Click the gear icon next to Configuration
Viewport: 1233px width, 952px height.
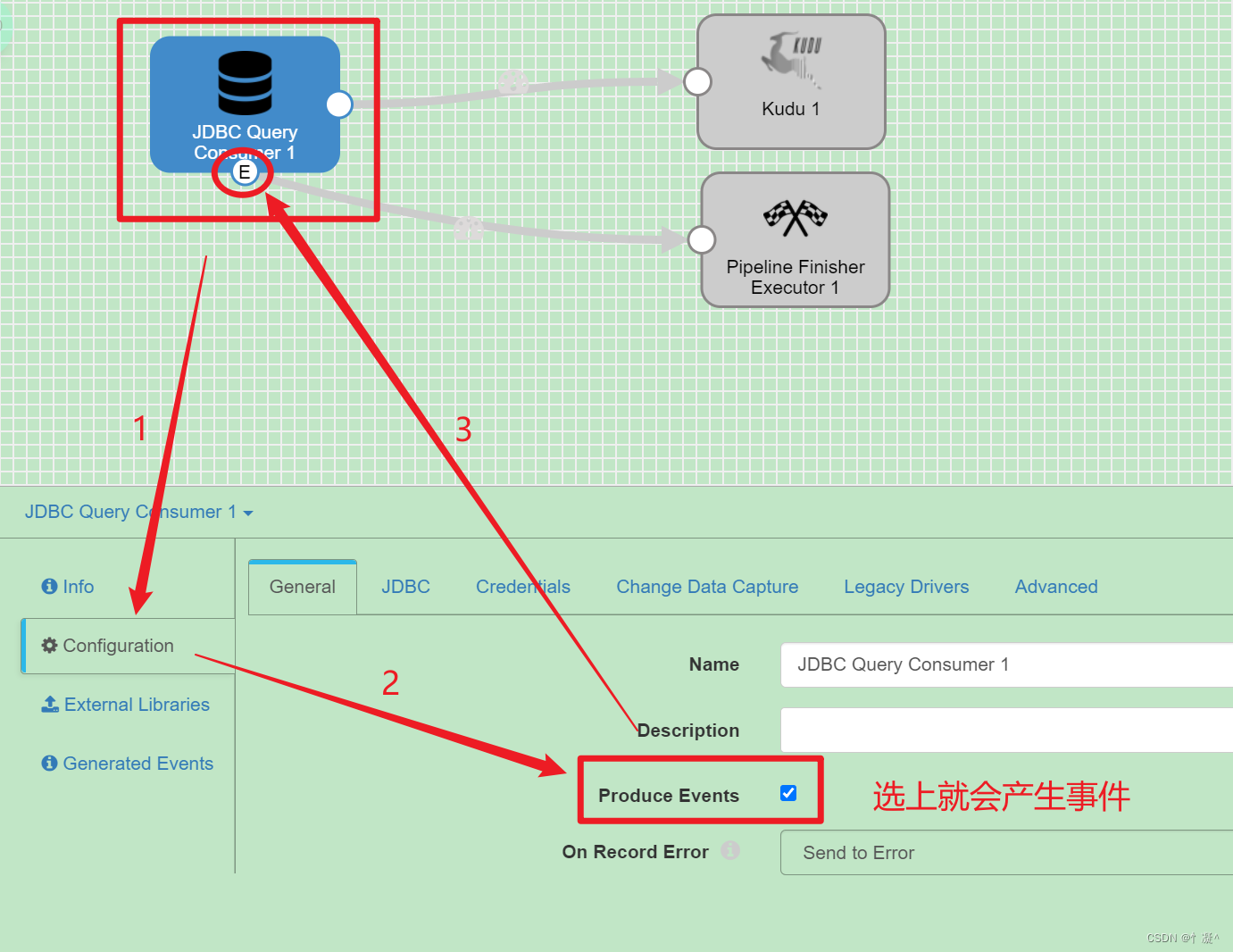pos(50,645)
